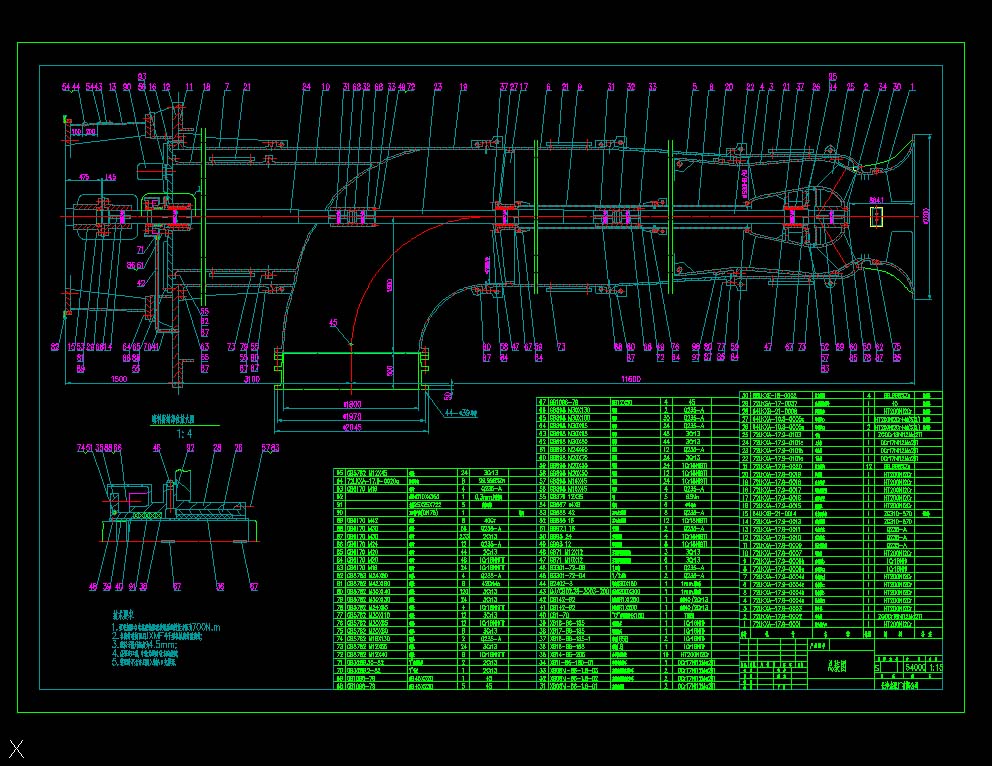
Task: Select the 475 dimension text at left
Action: click(84, 178)
